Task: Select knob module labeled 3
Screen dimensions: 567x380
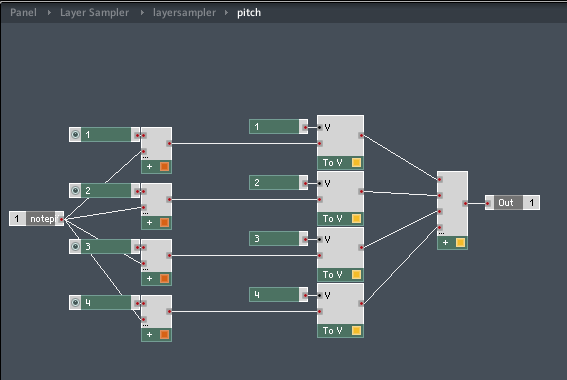Action: tap(105, 247)
